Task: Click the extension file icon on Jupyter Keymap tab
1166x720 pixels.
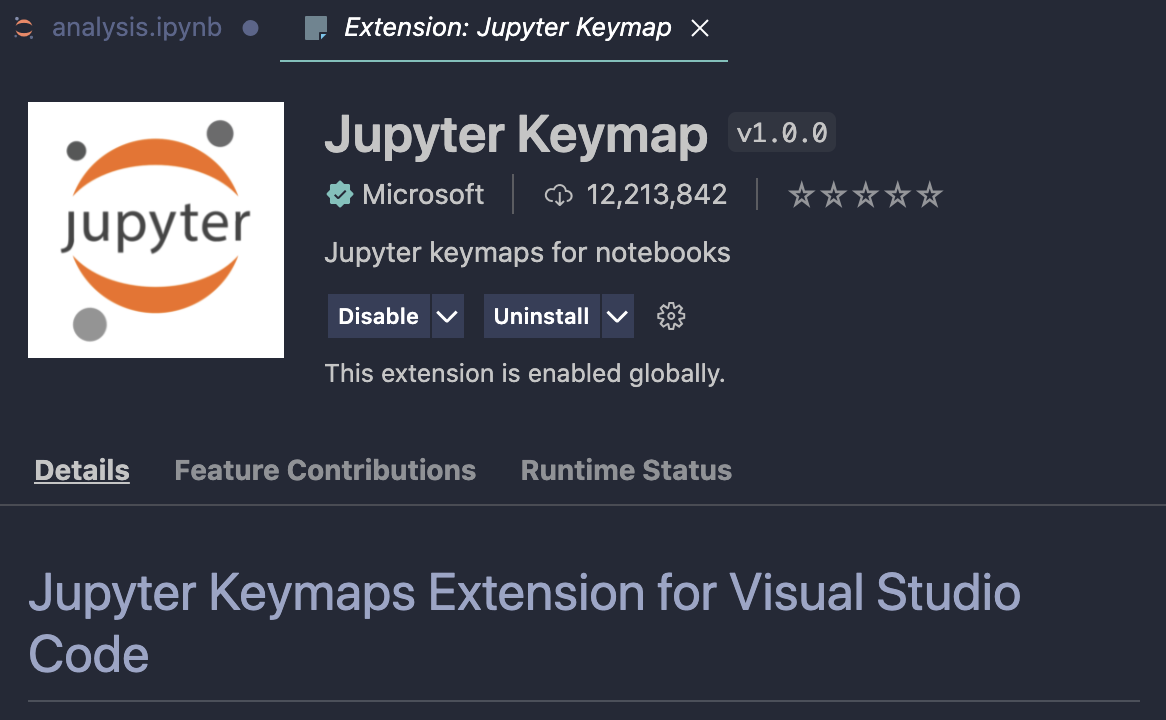Action: click(316, 28)
